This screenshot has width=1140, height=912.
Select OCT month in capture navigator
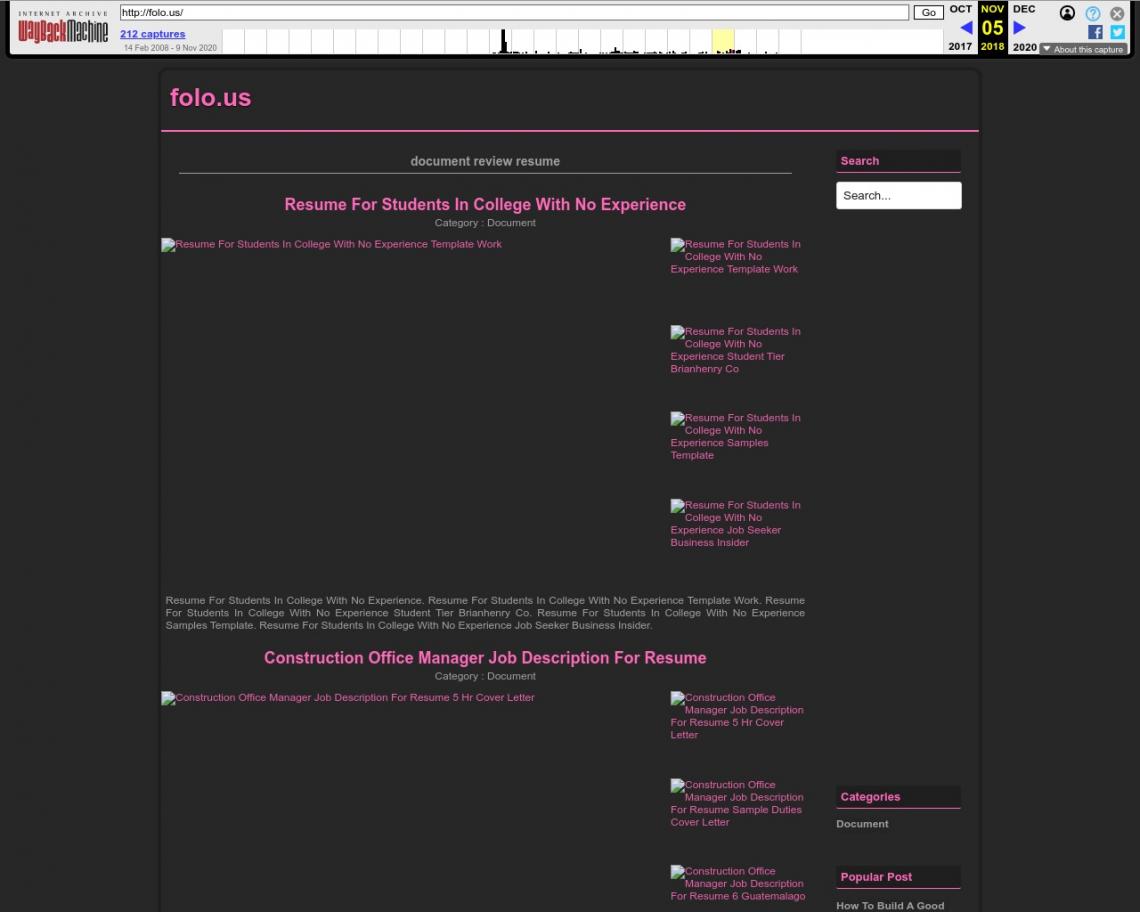[x=960, y=9]
